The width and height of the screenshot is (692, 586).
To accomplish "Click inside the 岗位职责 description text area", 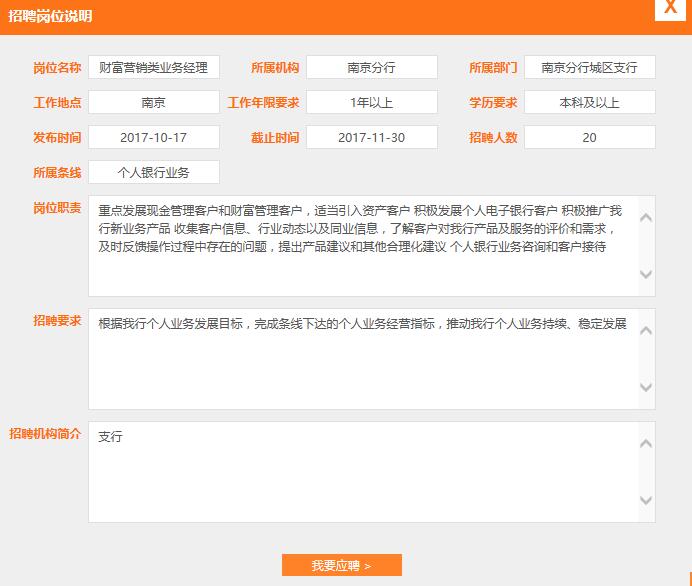I will 362,246.
